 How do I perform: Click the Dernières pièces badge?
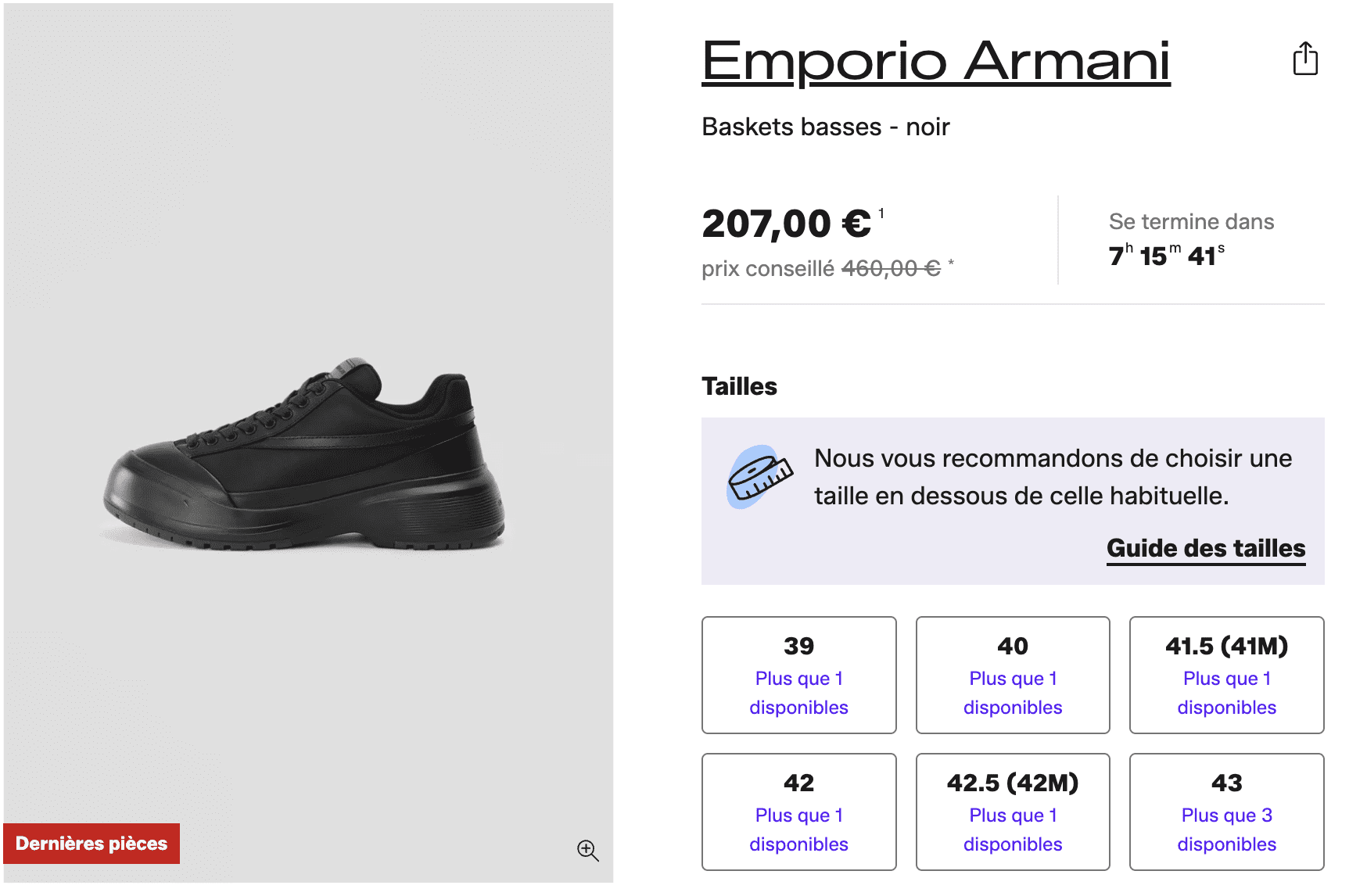pos(91,844)
